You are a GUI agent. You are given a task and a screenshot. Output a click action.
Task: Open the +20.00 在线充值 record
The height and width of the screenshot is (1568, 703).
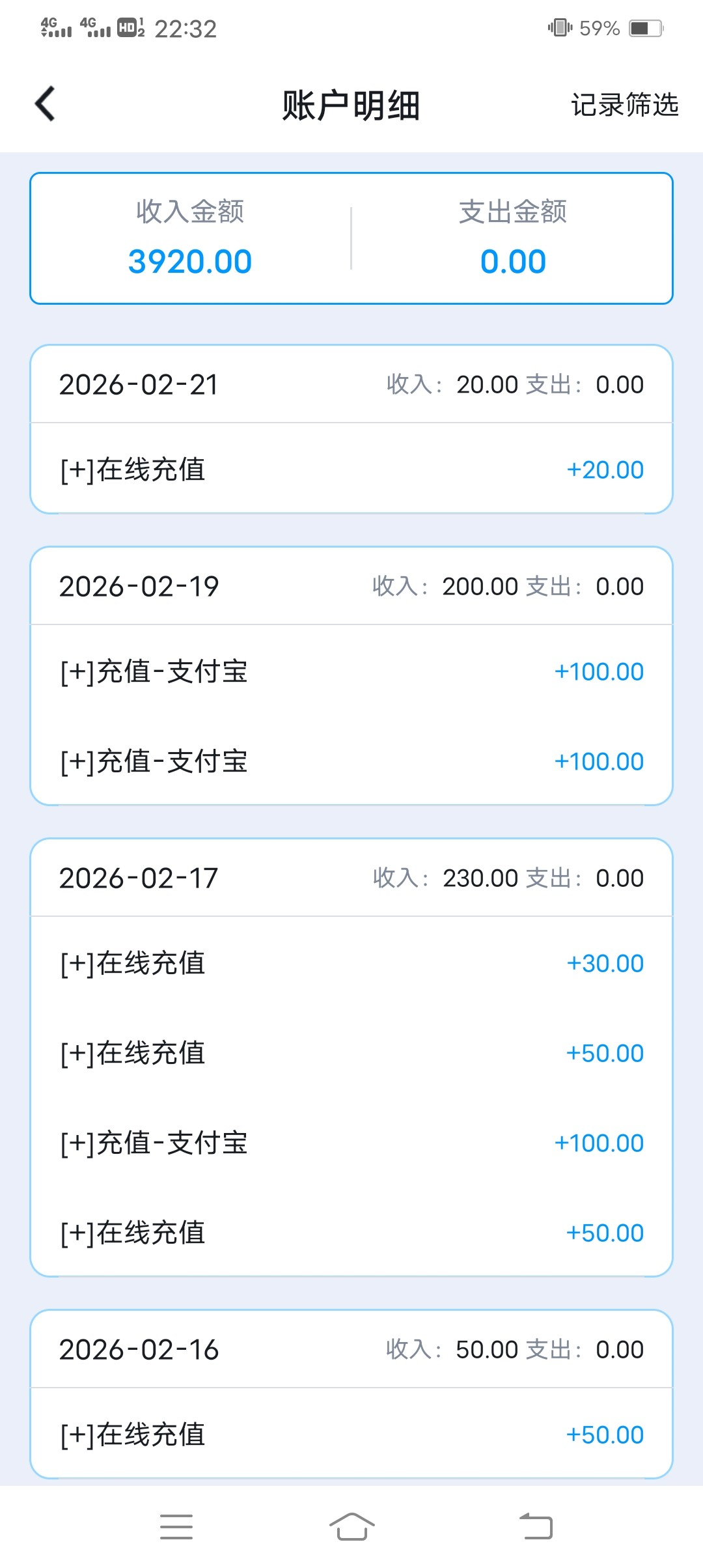coord(351,469)
